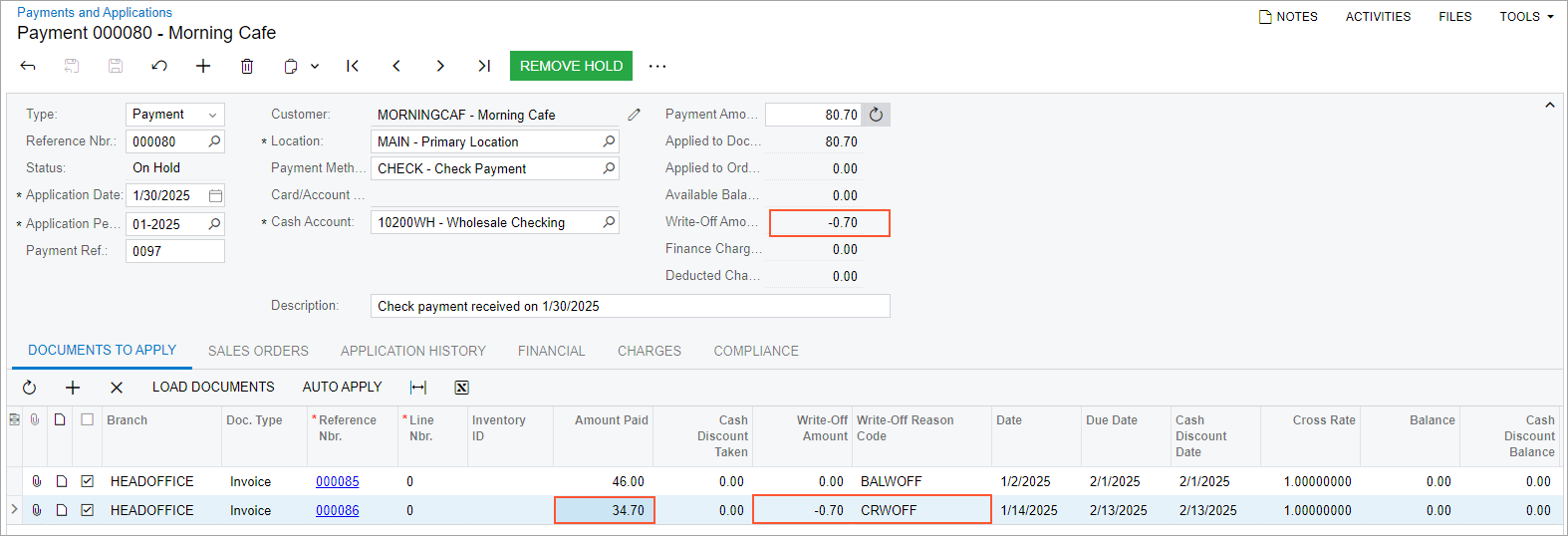This screenshot has width=1568, height=536.
Task: Open the Sales Orders tab
Action: 258,351
